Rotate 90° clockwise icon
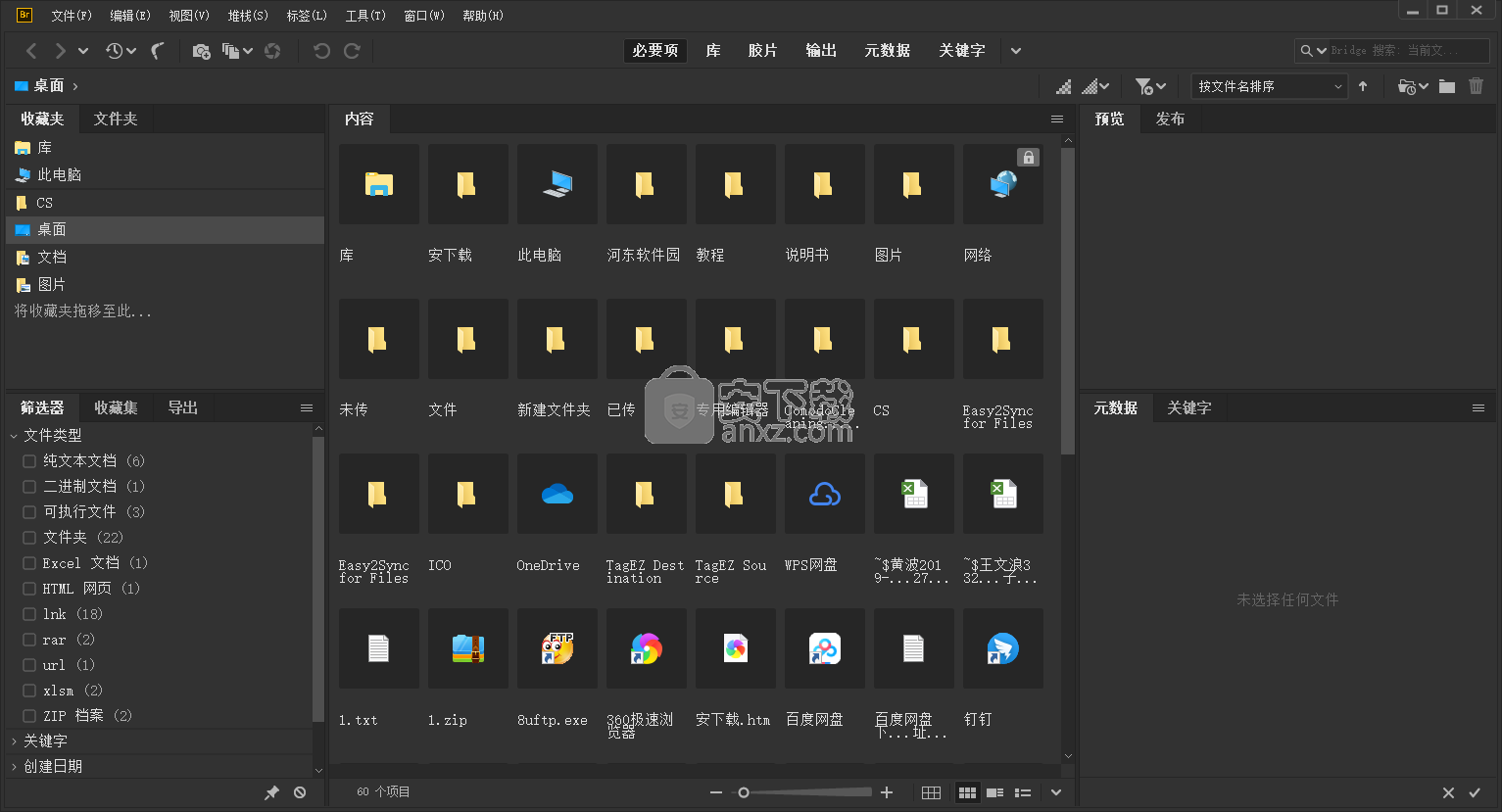The width and height of the screenshot is (1502, 812). point(352,51)
